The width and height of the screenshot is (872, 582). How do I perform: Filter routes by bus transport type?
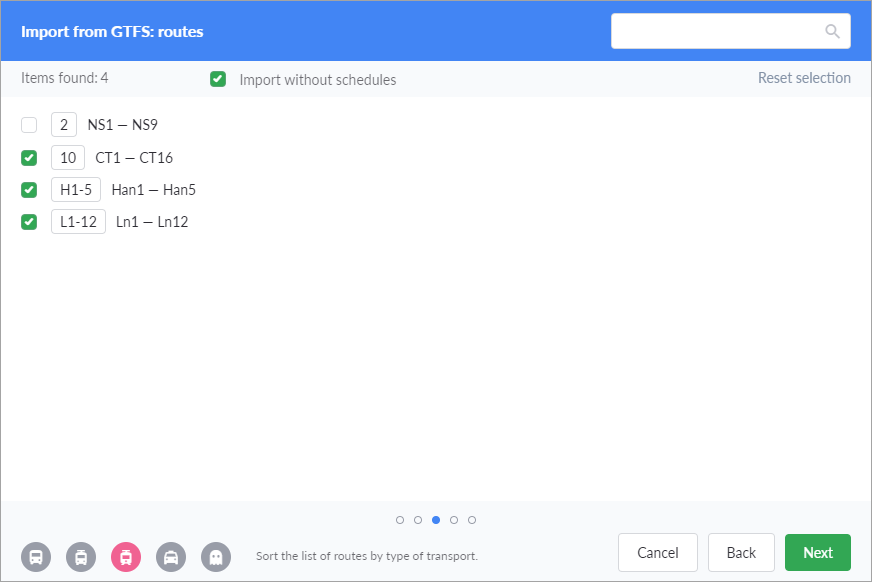tap(36, 557)
